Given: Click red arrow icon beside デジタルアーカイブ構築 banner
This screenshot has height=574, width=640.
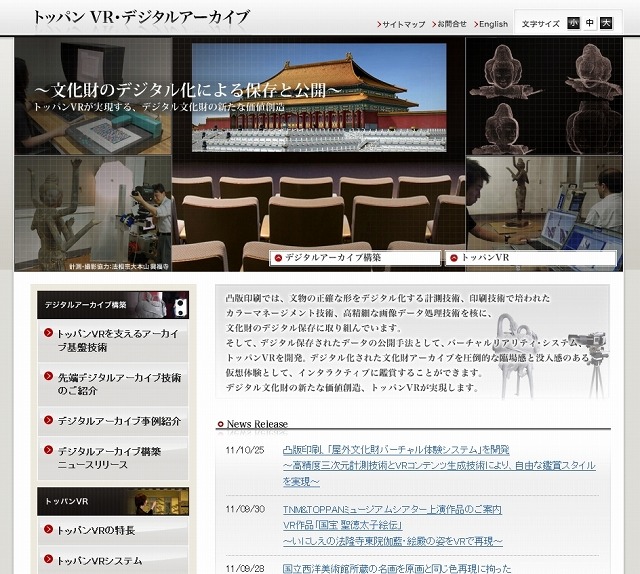Looking at the screenshot, I should [278, 258].
